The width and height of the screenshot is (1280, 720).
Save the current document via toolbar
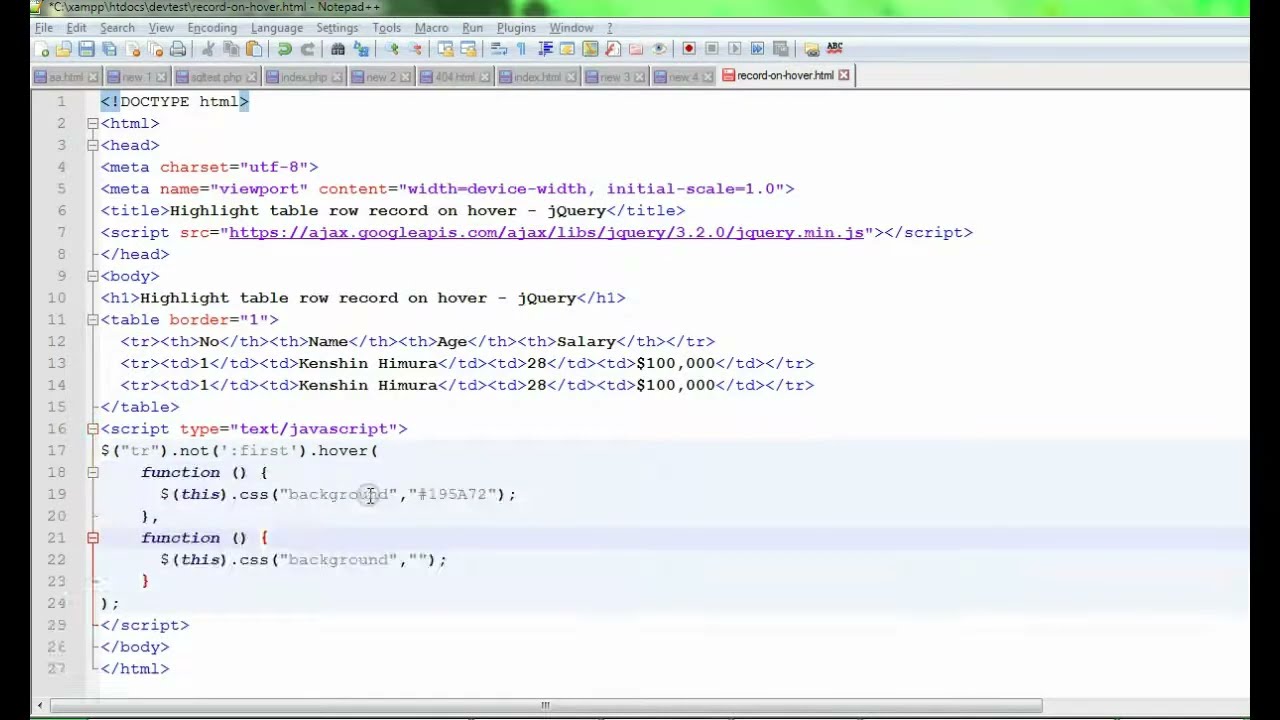tap(86, 49)
